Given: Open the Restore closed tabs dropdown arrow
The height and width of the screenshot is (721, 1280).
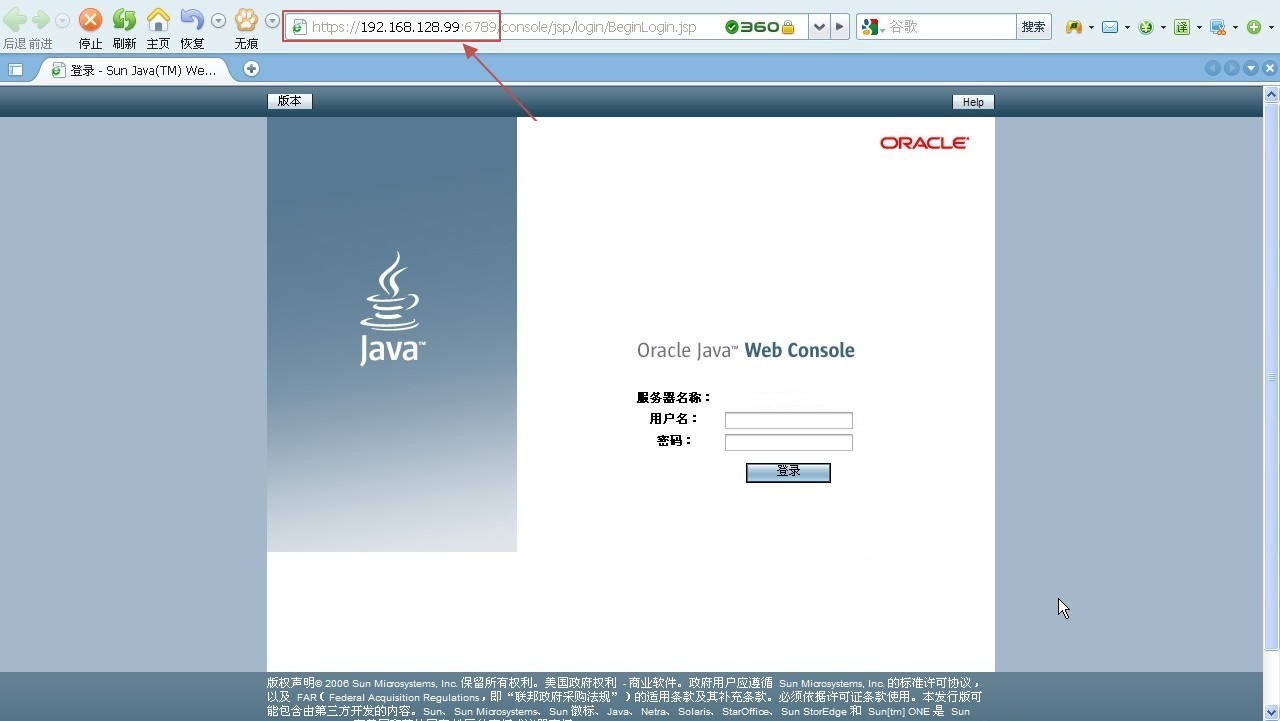Looking at the screenshot, I should [218, 21].
